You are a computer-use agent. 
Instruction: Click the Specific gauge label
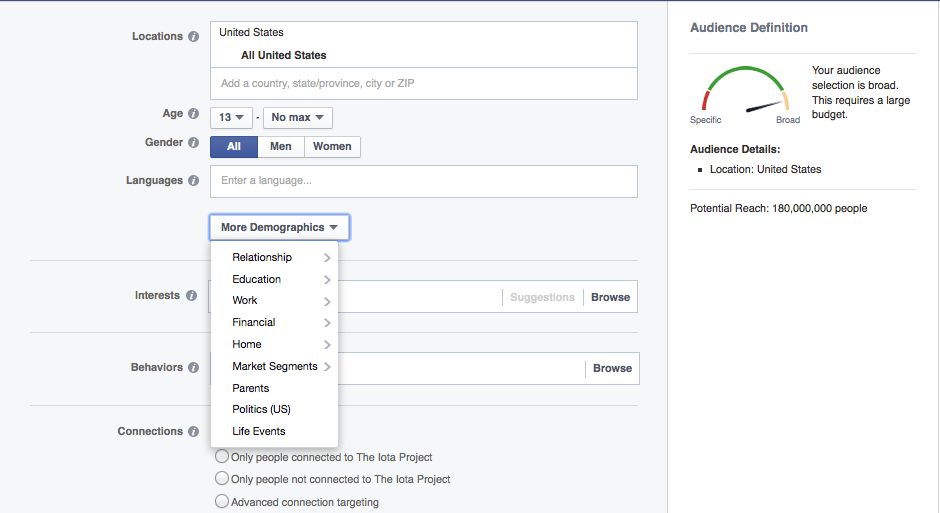click(706, 120)
